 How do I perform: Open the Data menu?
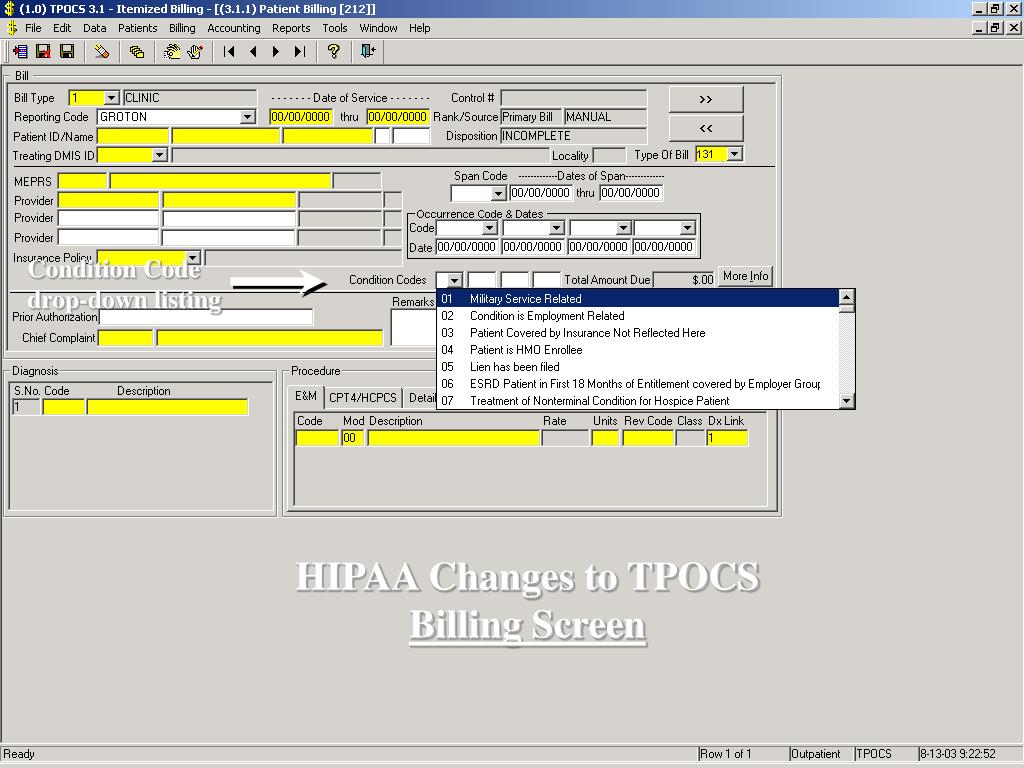click(95, 28)
